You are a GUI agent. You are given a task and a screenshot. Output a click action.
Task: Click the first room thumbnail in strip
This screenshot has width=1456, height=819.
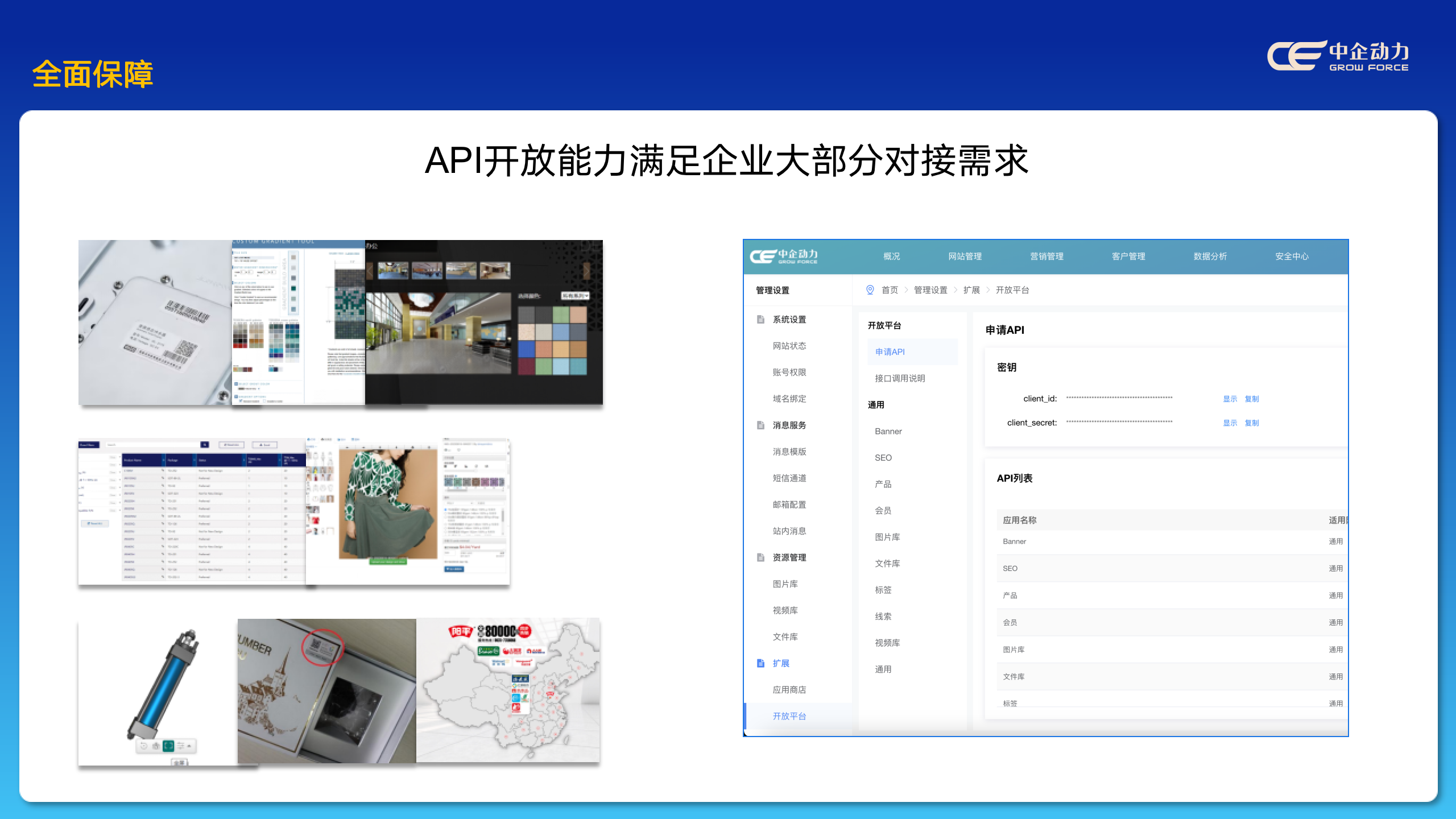[x=393, y=270]
